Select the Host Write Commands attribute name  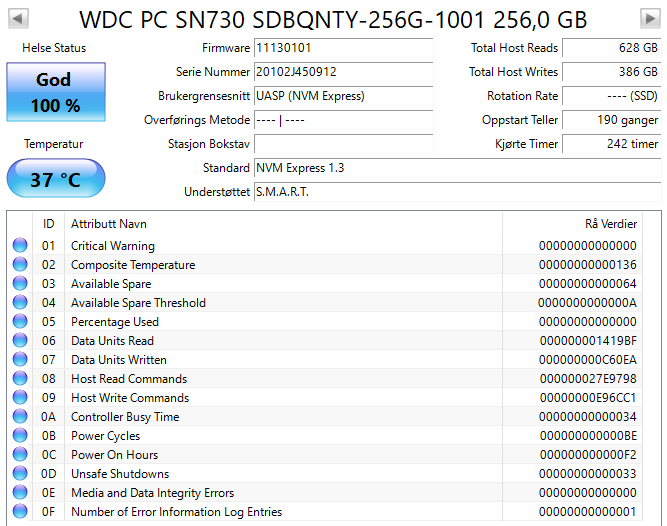point(130,398)
